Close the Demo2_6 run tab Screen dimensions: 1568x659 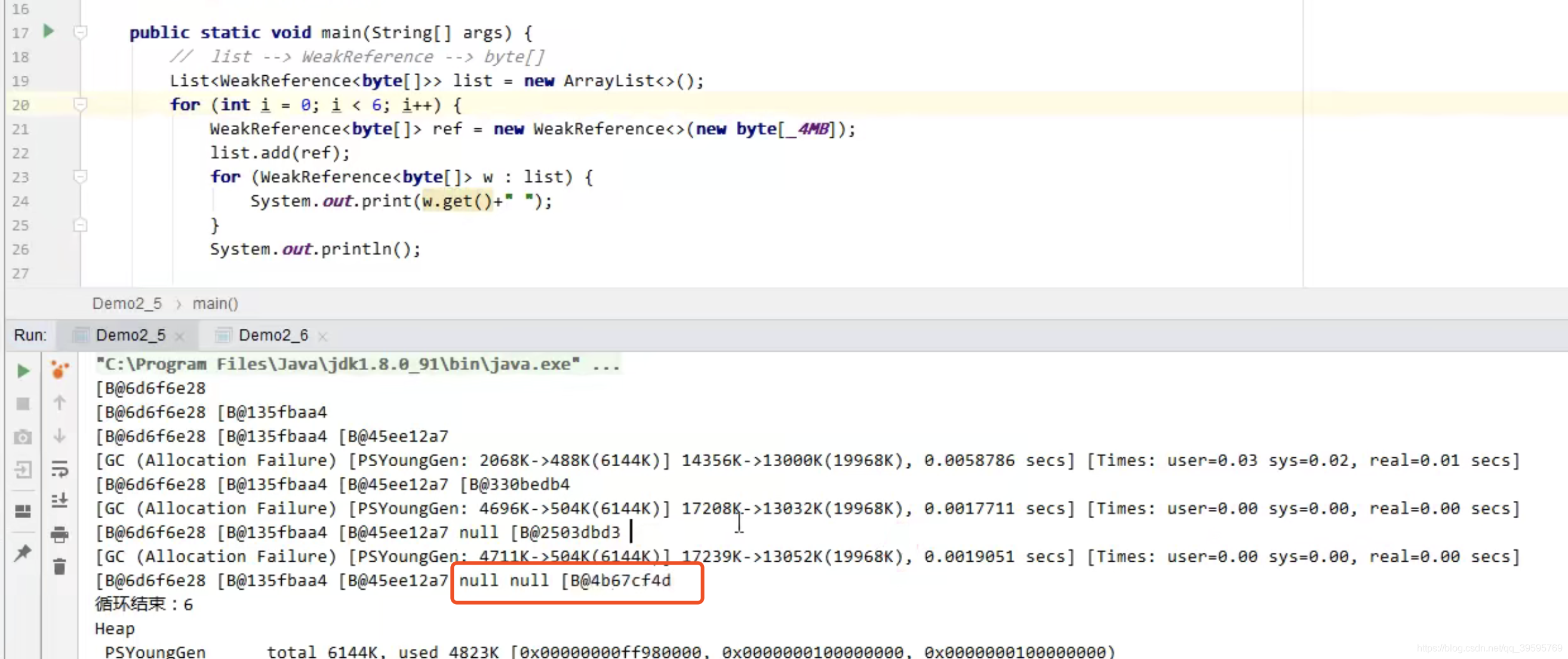point(322,336)
